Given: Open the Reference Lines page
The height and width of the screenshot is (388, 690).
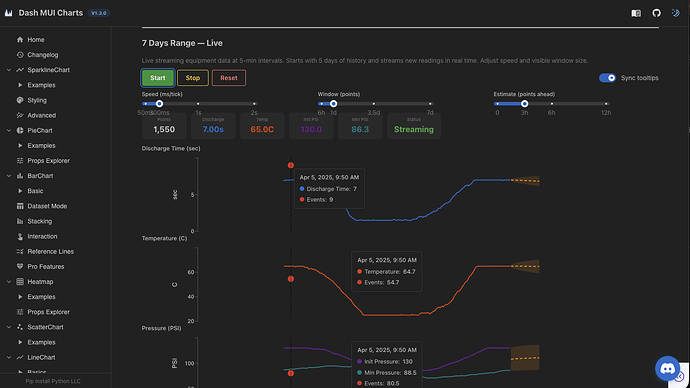Looking at the screenshot, I should pyautogui.click(x=51, y=252).
